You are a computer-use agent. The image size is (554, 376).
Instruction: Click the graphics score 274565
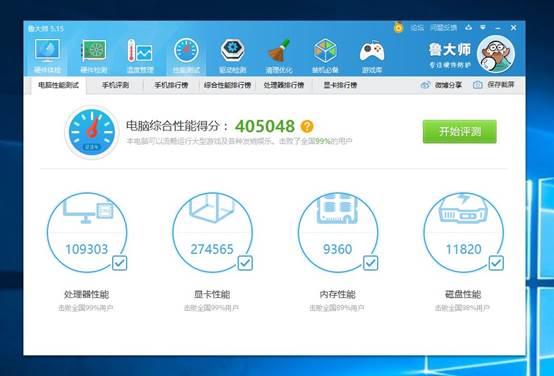(x=212, y=249)
